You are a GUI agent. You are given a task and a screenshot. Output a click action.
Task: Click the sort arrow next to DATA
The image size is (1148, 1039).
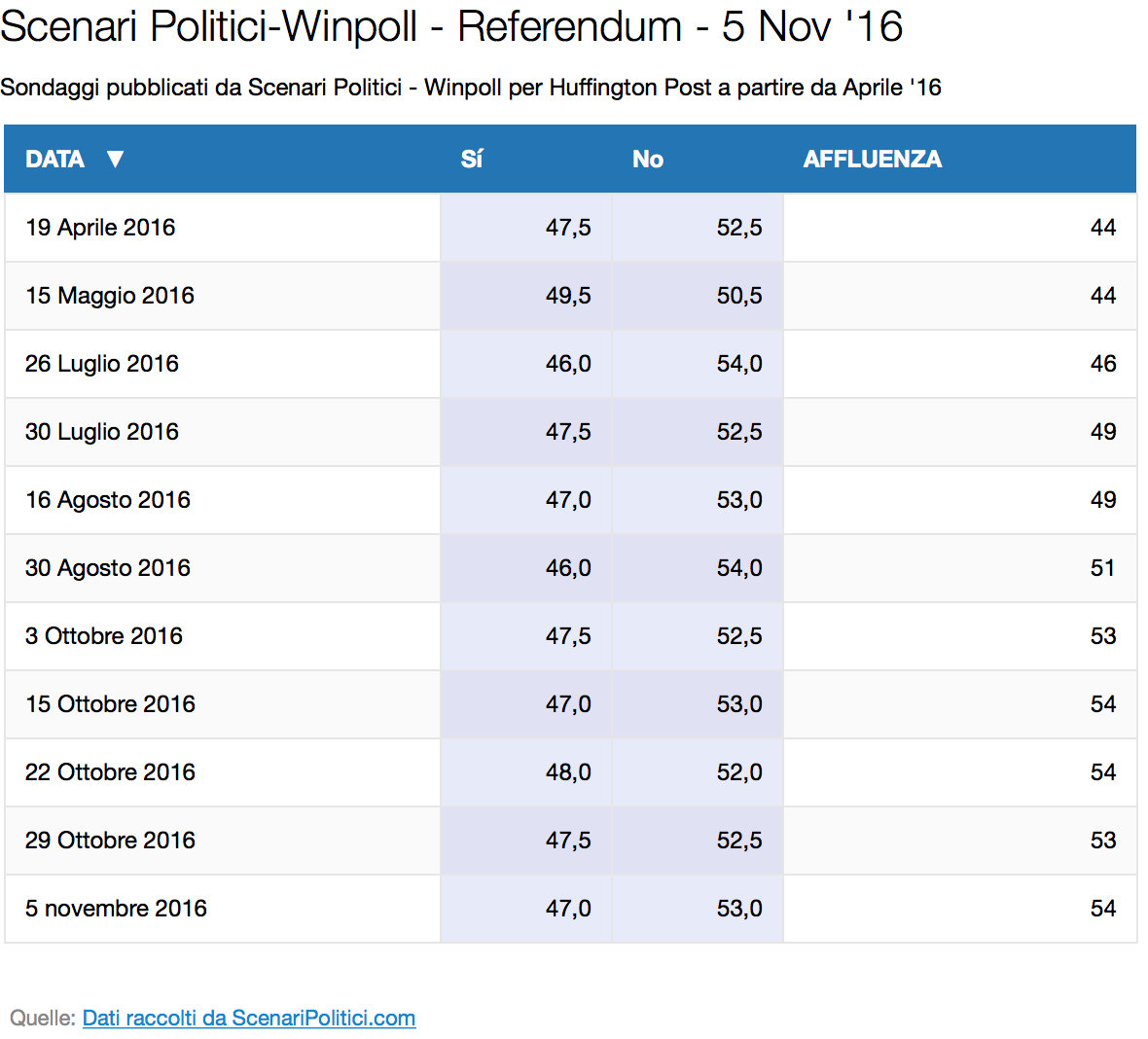115,159
